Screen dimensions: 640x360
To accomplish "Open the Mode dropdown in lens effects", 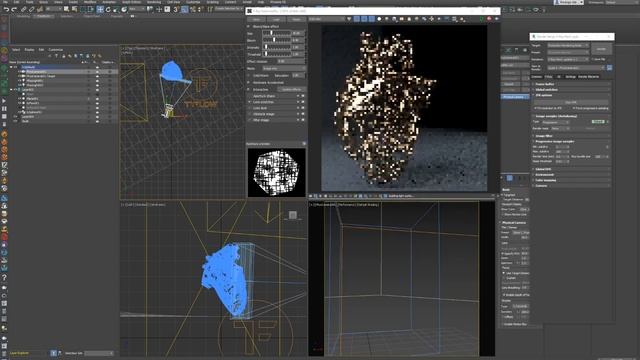I will click(284, 69).
